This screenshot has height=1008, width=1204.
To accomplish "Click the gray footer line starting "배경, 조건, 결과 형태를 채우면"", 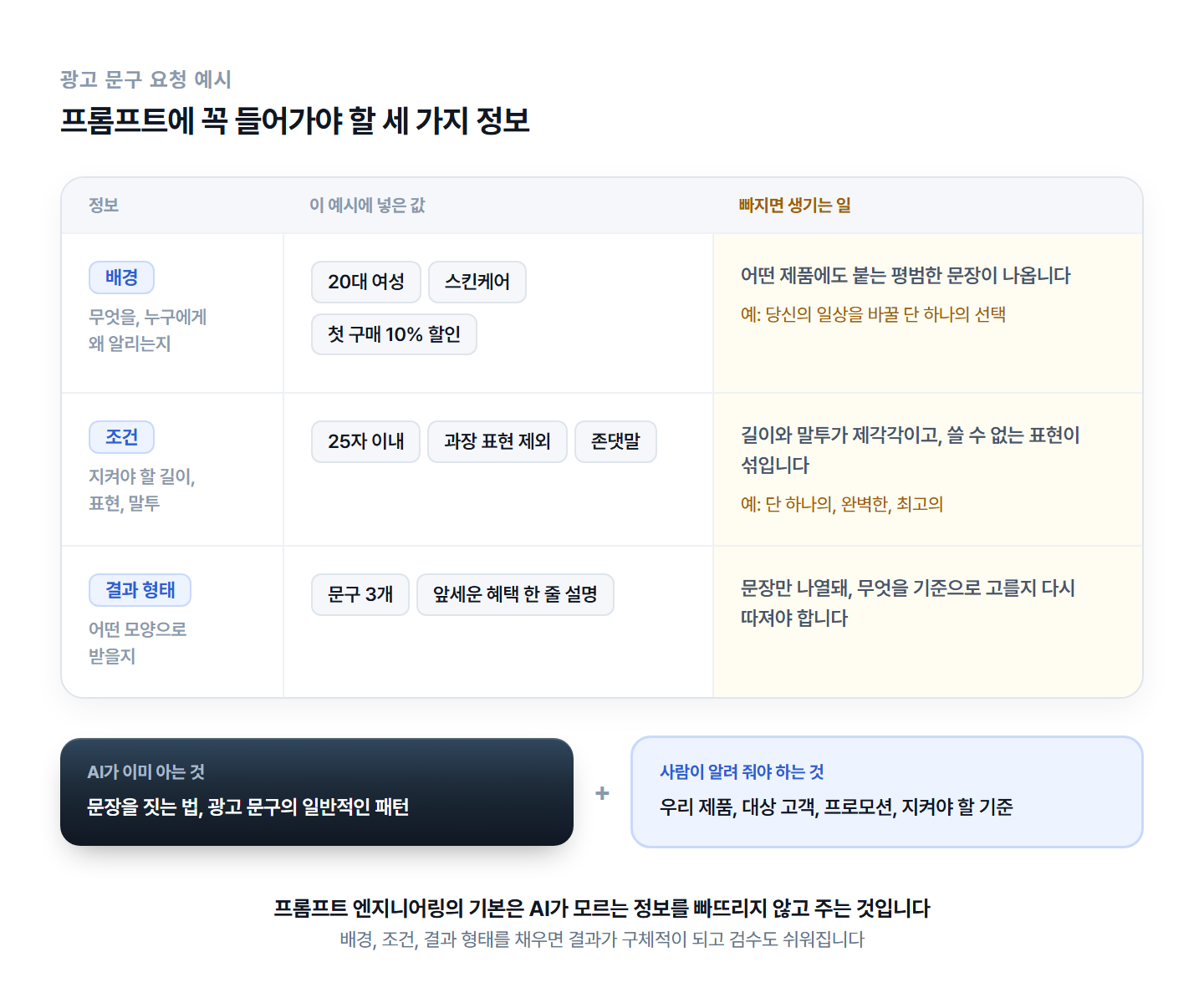I will coord(602,939).
